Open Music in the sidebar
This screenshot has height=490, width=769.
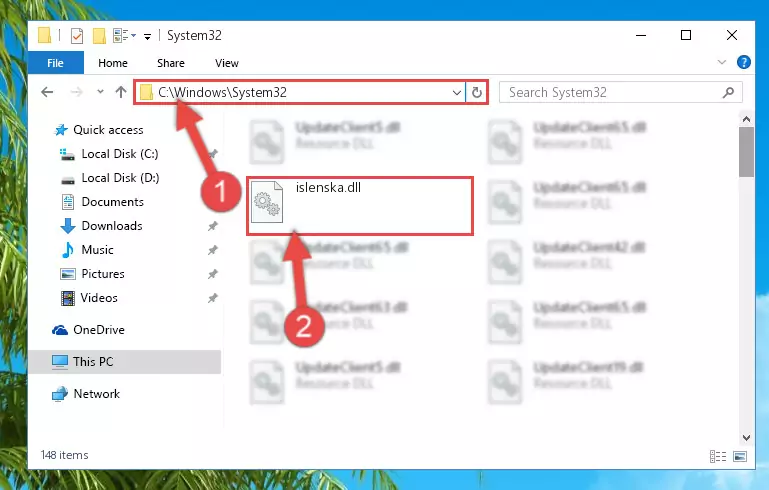coord(97,250)
